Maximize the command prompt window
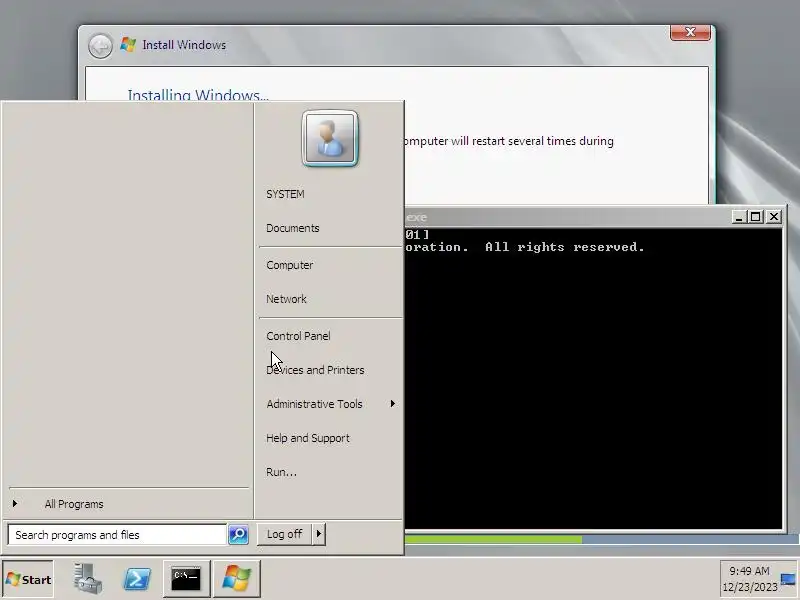The width and height of the screenshot is (800, 600). coord(756,217)
